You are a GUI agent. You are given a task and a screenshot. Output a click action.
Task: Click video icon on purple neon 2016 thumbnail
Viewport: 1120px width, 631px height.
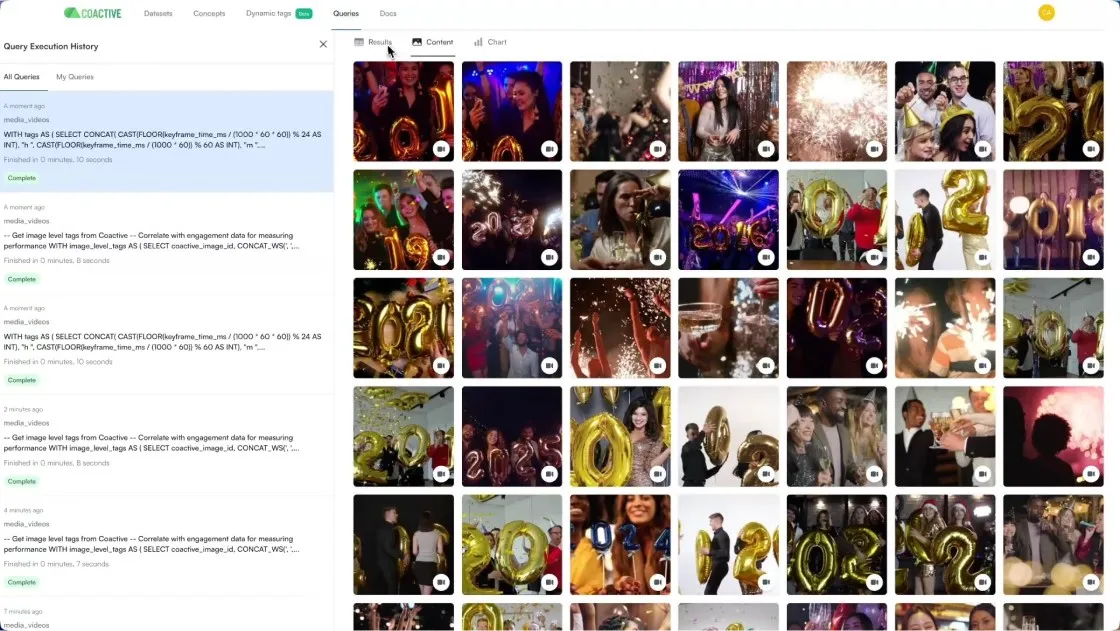(765, 257)
